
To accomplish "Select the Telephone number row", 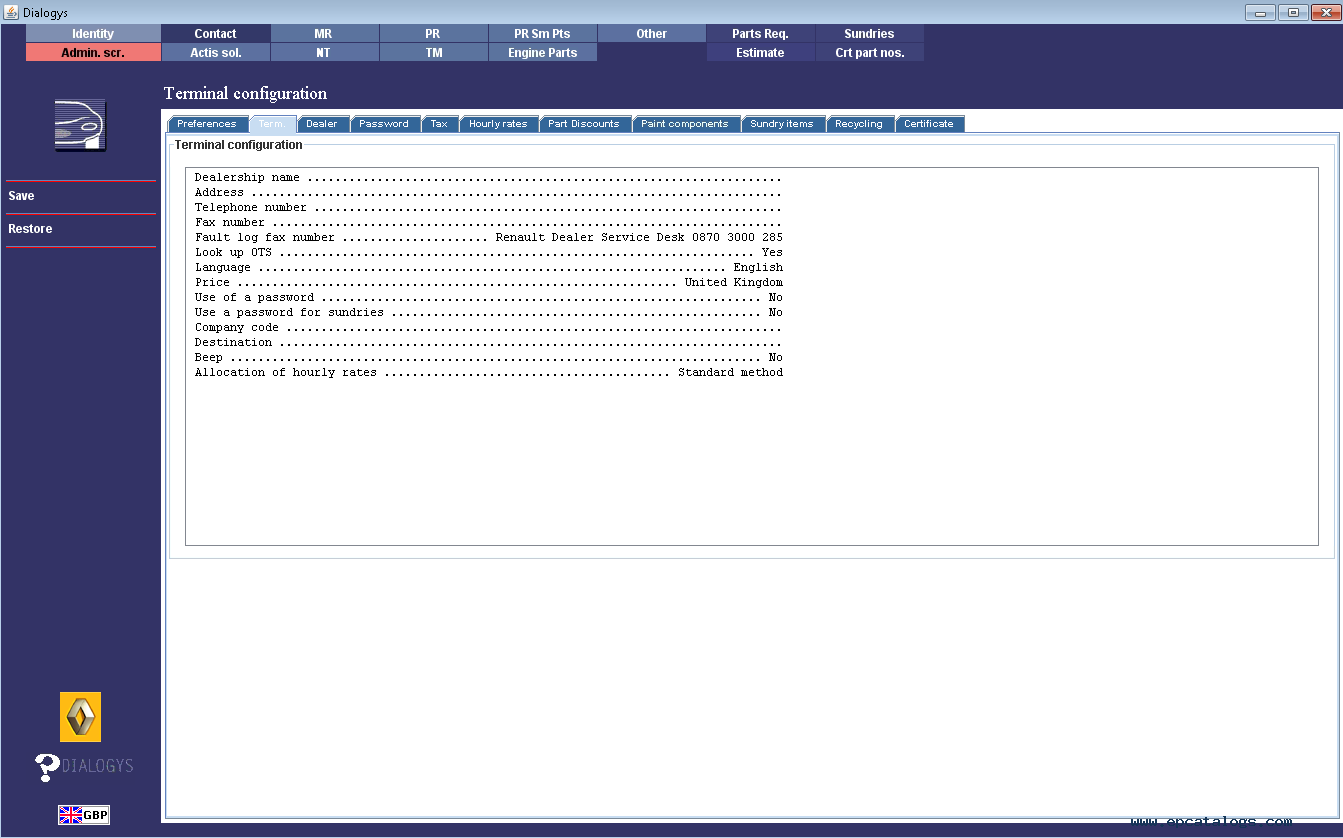I will (489, 207).
